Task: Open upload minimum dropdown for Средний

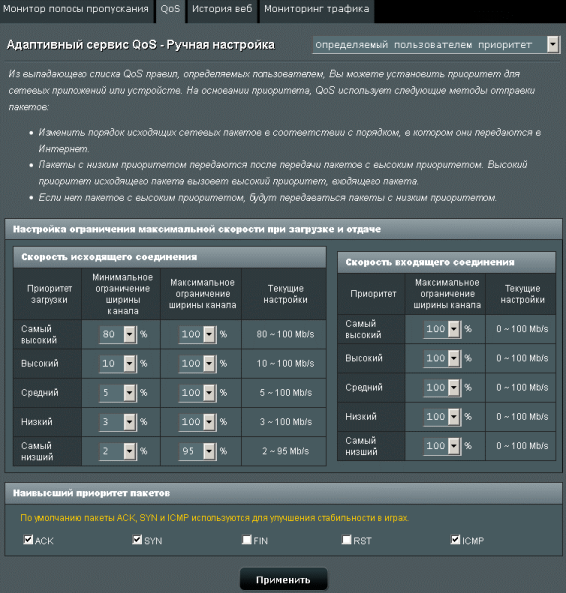Action: point(118,393)
